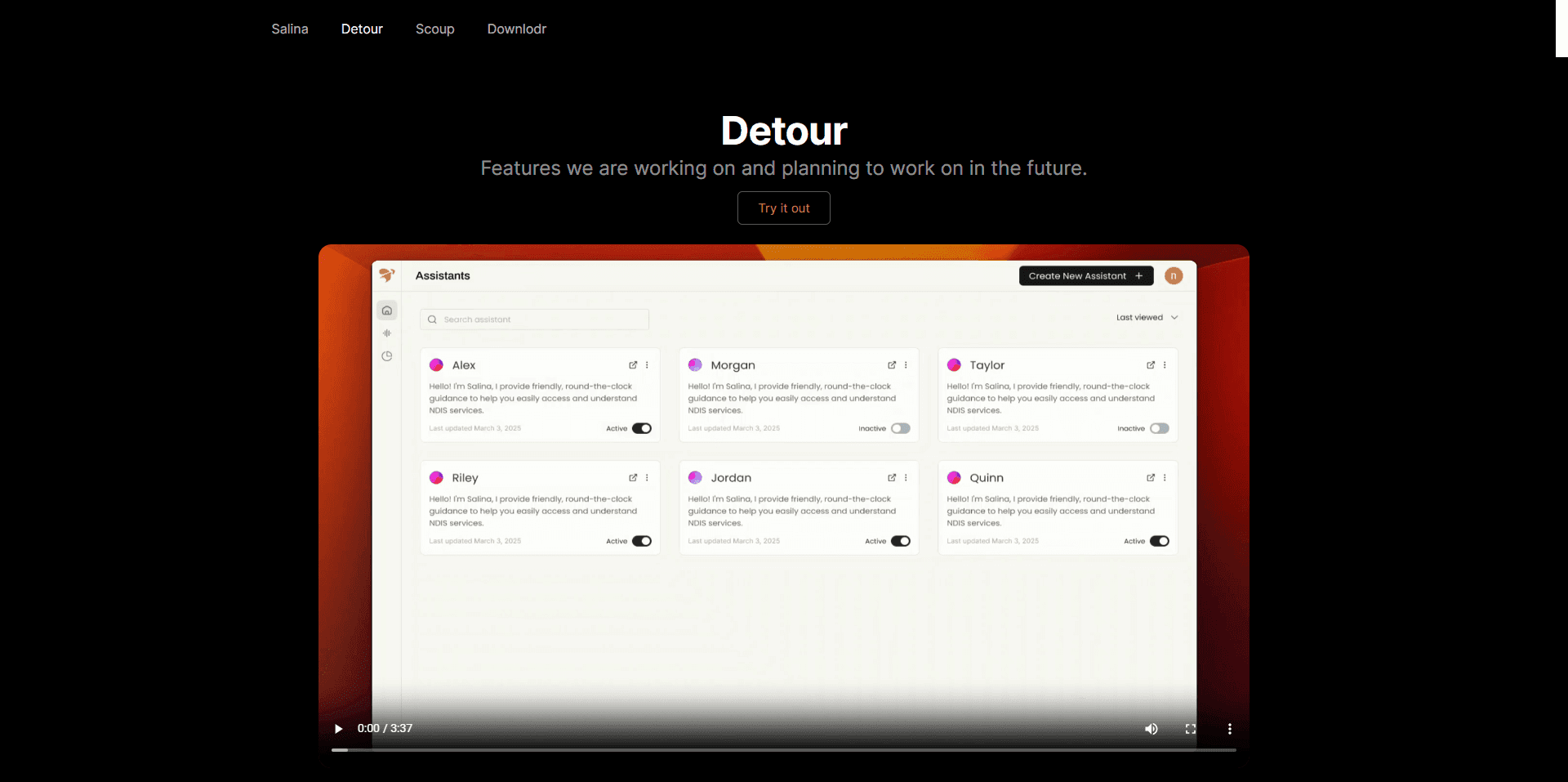Click the Search assistant input field
Image resolution: width=1568 pixels, height=782 pixels.
534,319
